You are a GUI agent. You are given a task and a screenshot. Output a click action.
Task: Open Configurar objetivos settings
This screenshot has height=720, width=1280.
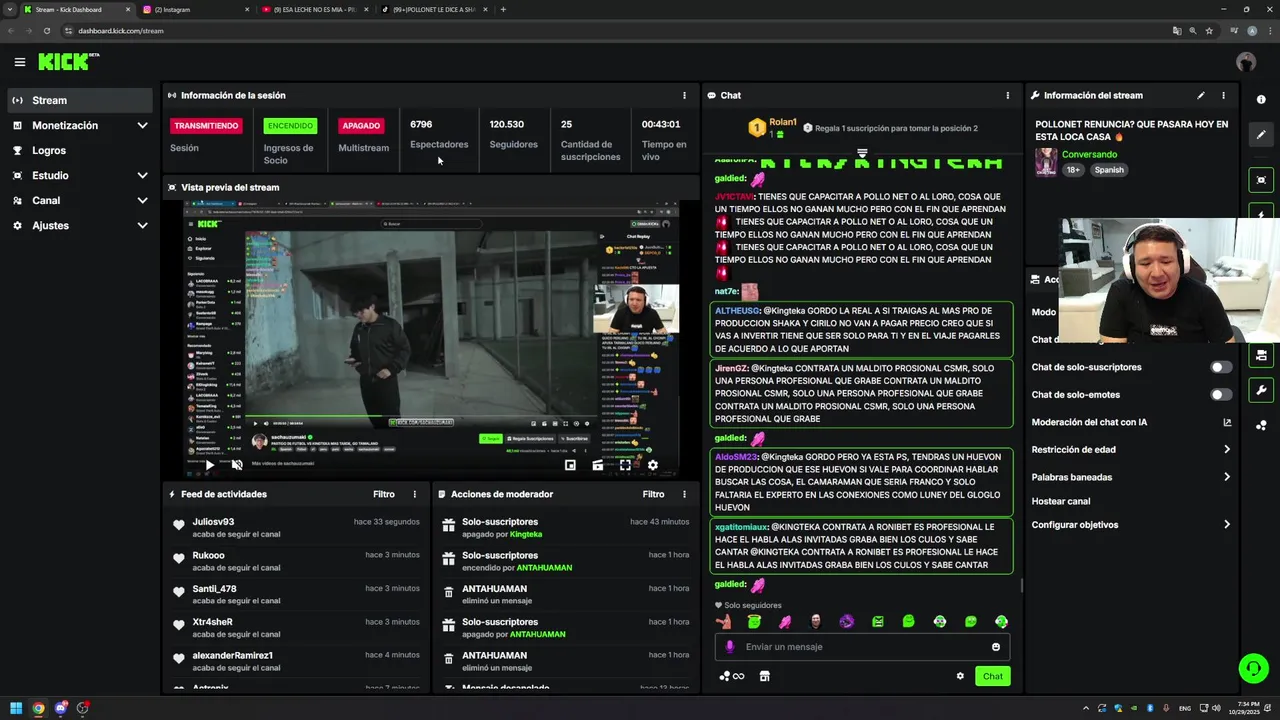pyautogui.click(x=1131, y=525)
